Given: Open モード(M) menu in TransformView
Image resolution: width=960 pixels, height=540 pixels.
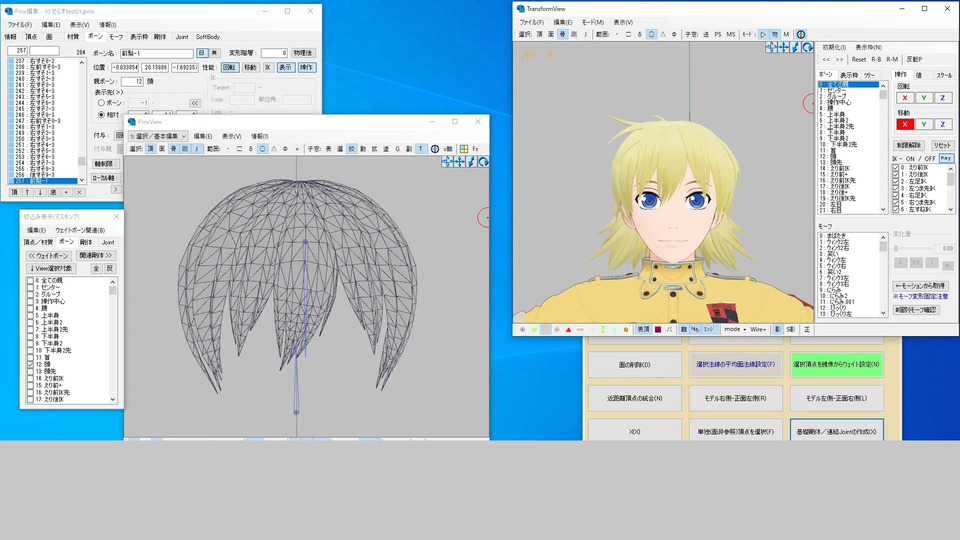Looking at the screenshot, I should [x=592, y=22].
